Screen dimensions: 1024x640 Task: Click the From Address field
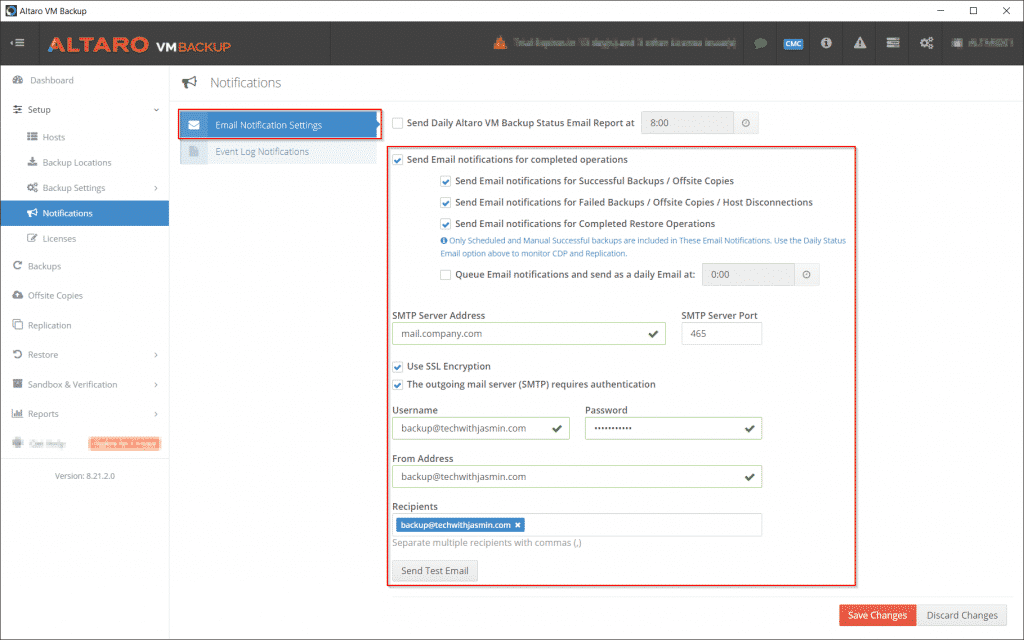coord(577,477)
